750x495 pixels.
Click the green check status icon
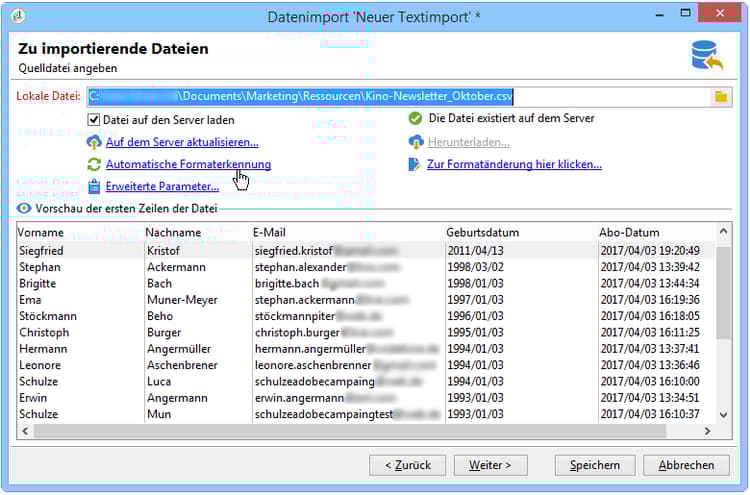(x=415, y=118)
